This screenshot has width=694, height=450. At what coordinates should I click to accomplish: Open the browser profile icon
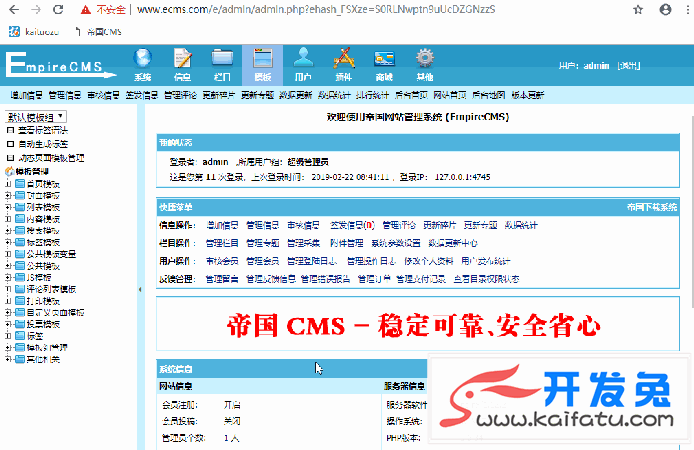(665, 9)
